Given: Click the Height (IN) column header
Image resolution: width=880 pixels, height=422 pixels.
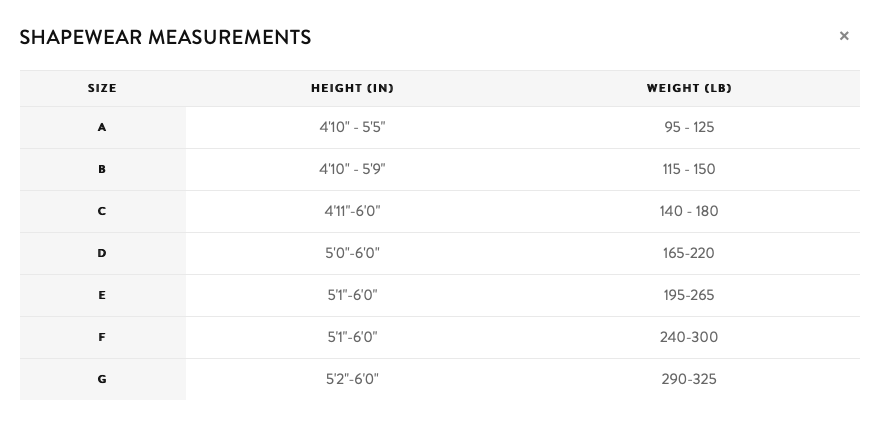Looking at the screenshot, I should 352,88.
